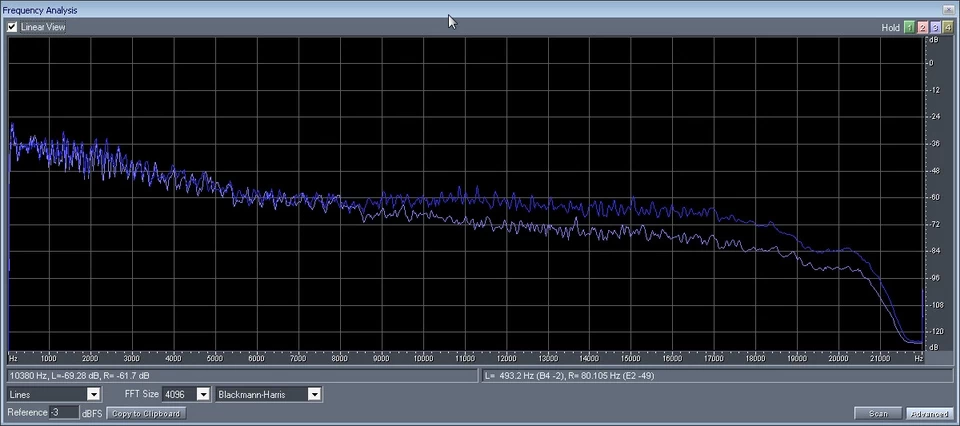The width and height of the screenshot is (960, 426).
Task: Click the 10000 Hz frequency axis label
Action: point(423,359)
